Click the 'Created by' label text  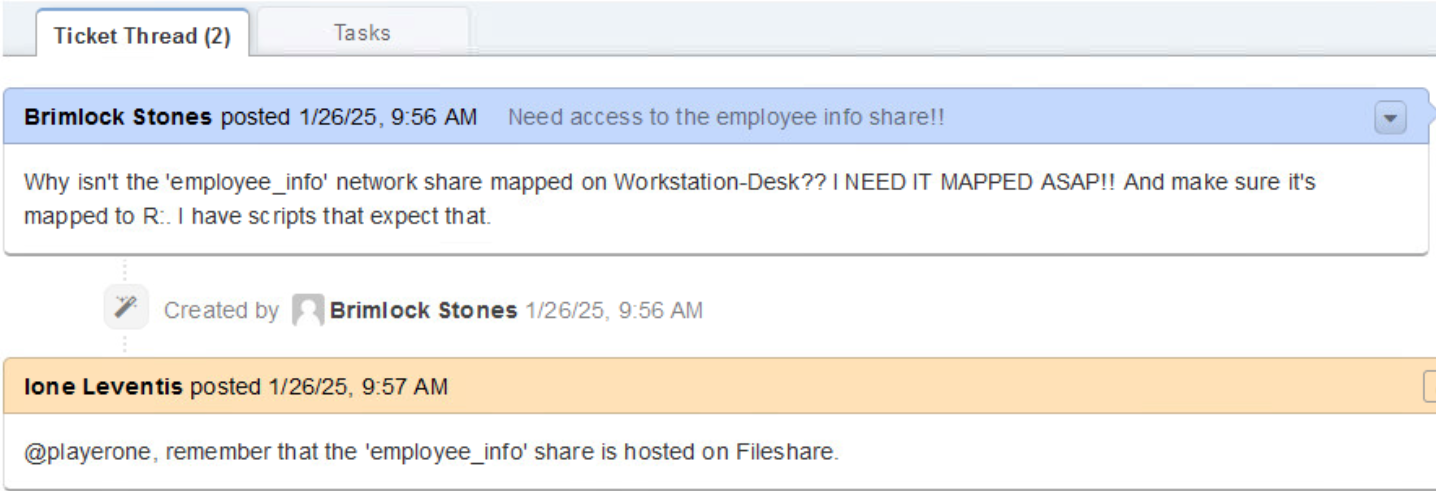pyautogui.click(x=221, y=310)
